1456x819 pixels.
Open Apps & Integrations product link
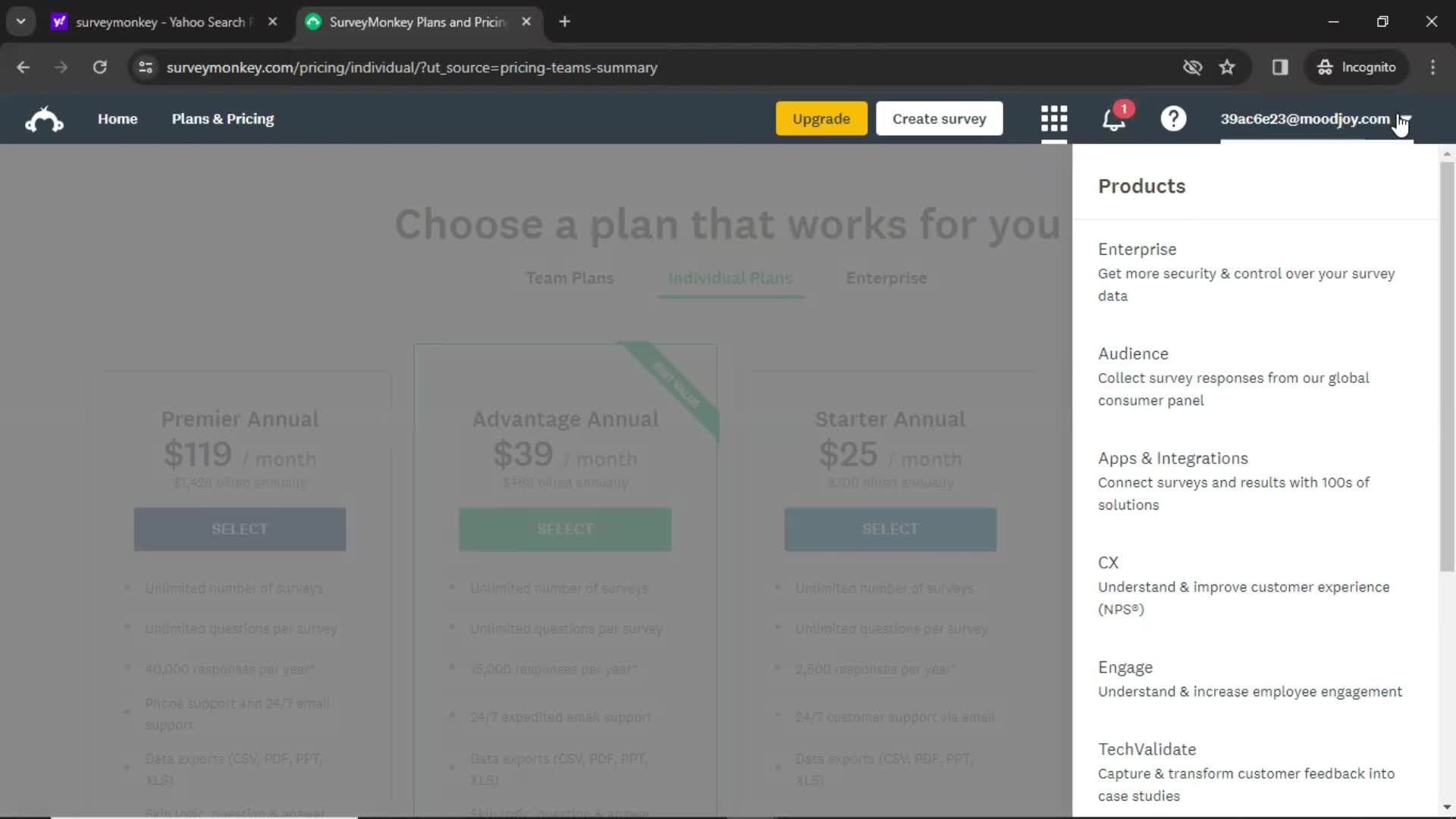1173,459
